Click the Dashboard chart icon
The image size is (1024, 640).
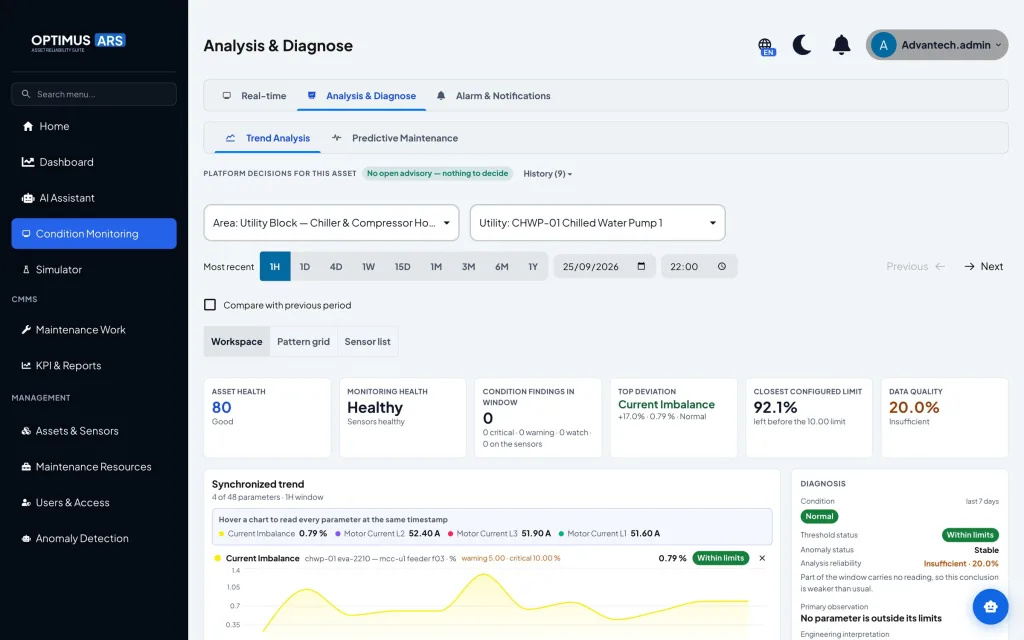27,162
